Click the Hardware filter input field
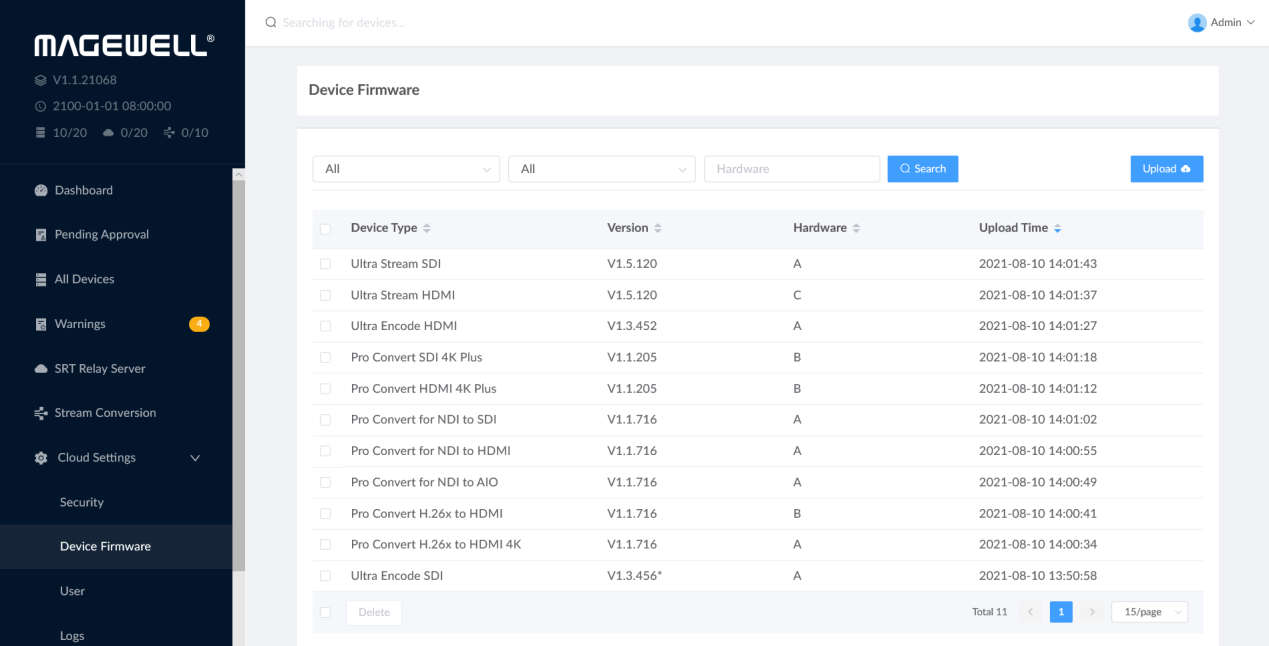 [791, 169]
